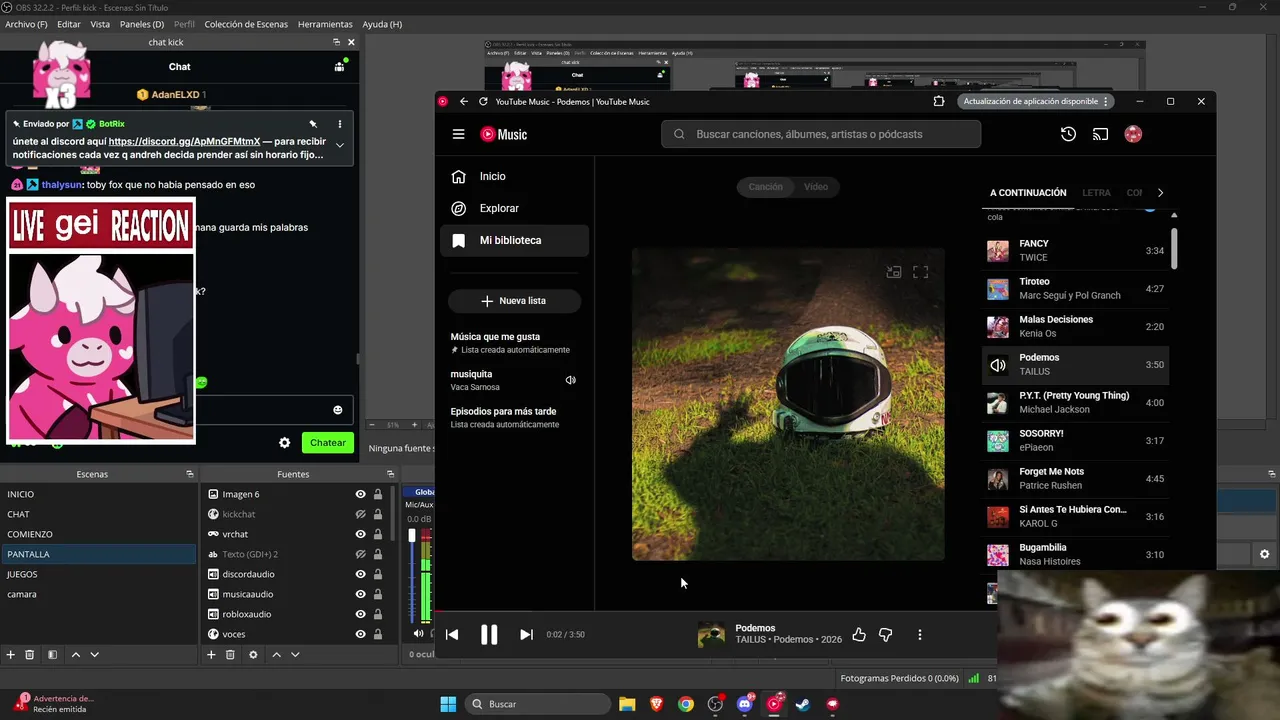Switch to the Video view
Screen dimensions: 1280x720
tap(816, 186)
